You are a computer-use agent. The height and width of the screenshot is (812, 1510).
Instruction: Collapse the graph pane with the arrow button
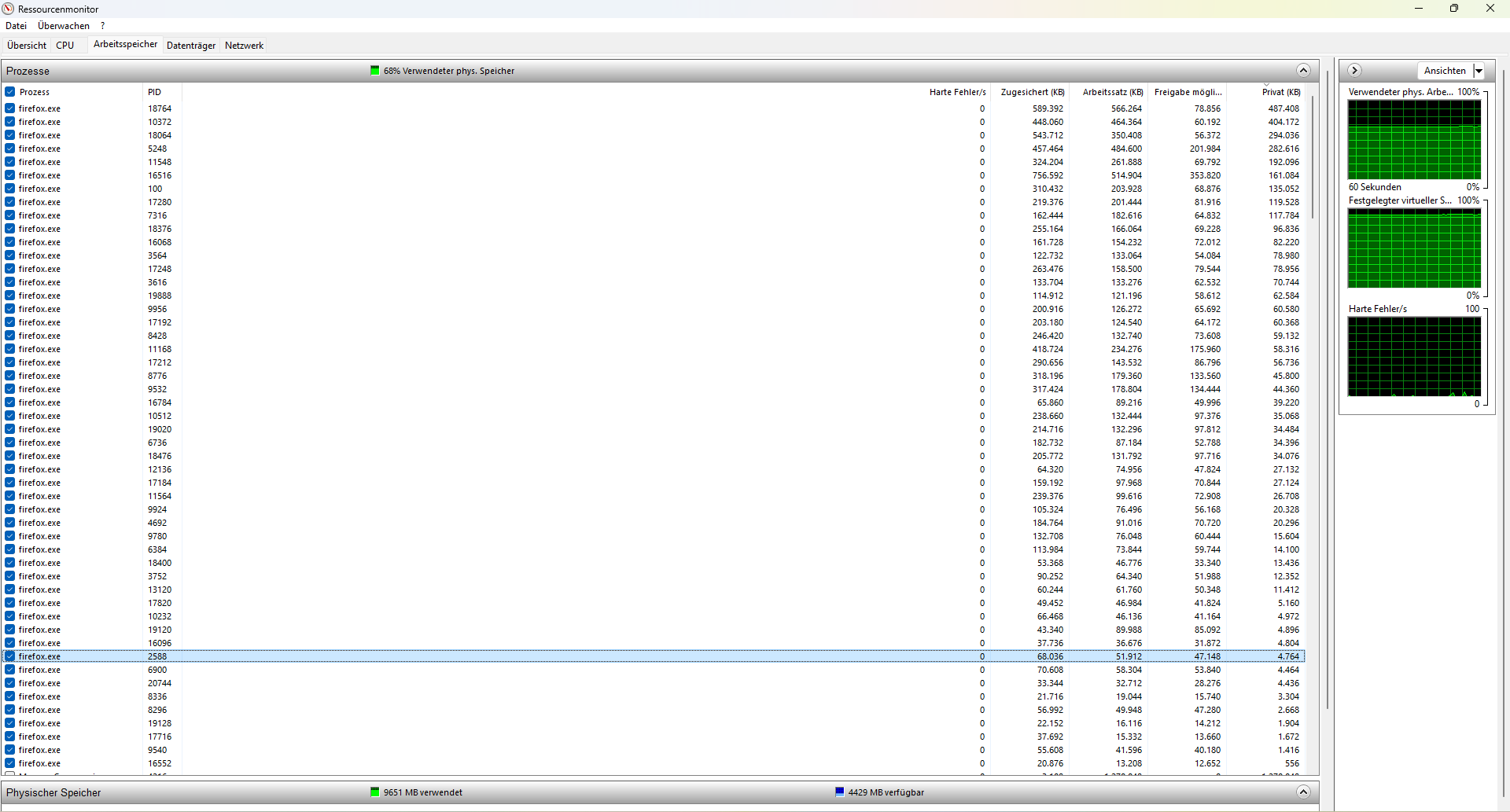click(x=1354, y=71)
